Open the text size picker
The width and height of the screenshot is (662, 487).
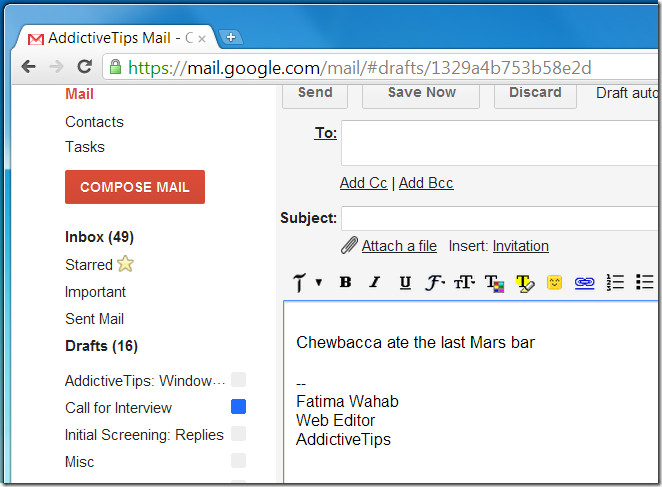(x=464, y=282)
